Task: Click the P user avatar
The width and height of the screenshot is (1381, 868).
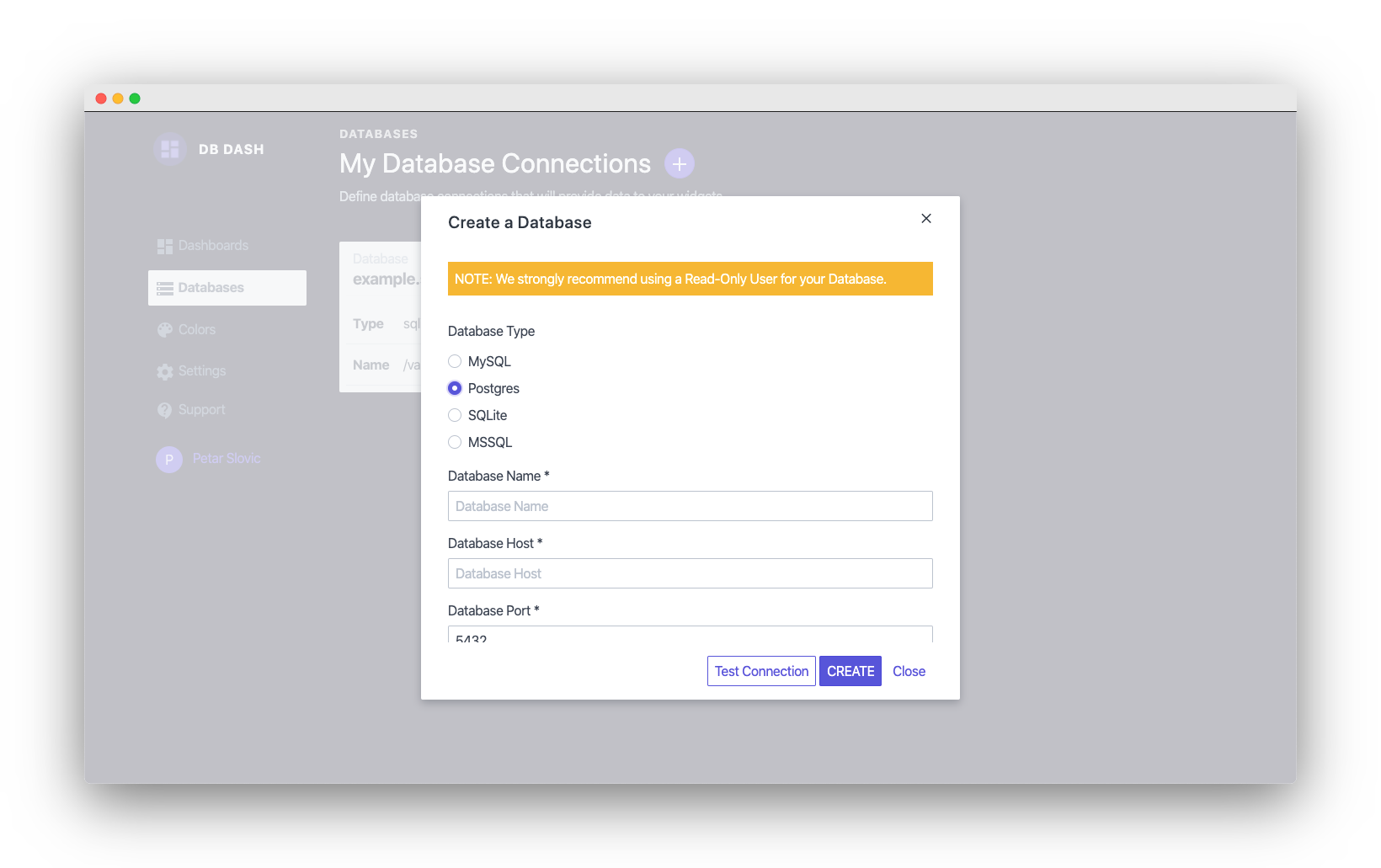Action: 169,460
